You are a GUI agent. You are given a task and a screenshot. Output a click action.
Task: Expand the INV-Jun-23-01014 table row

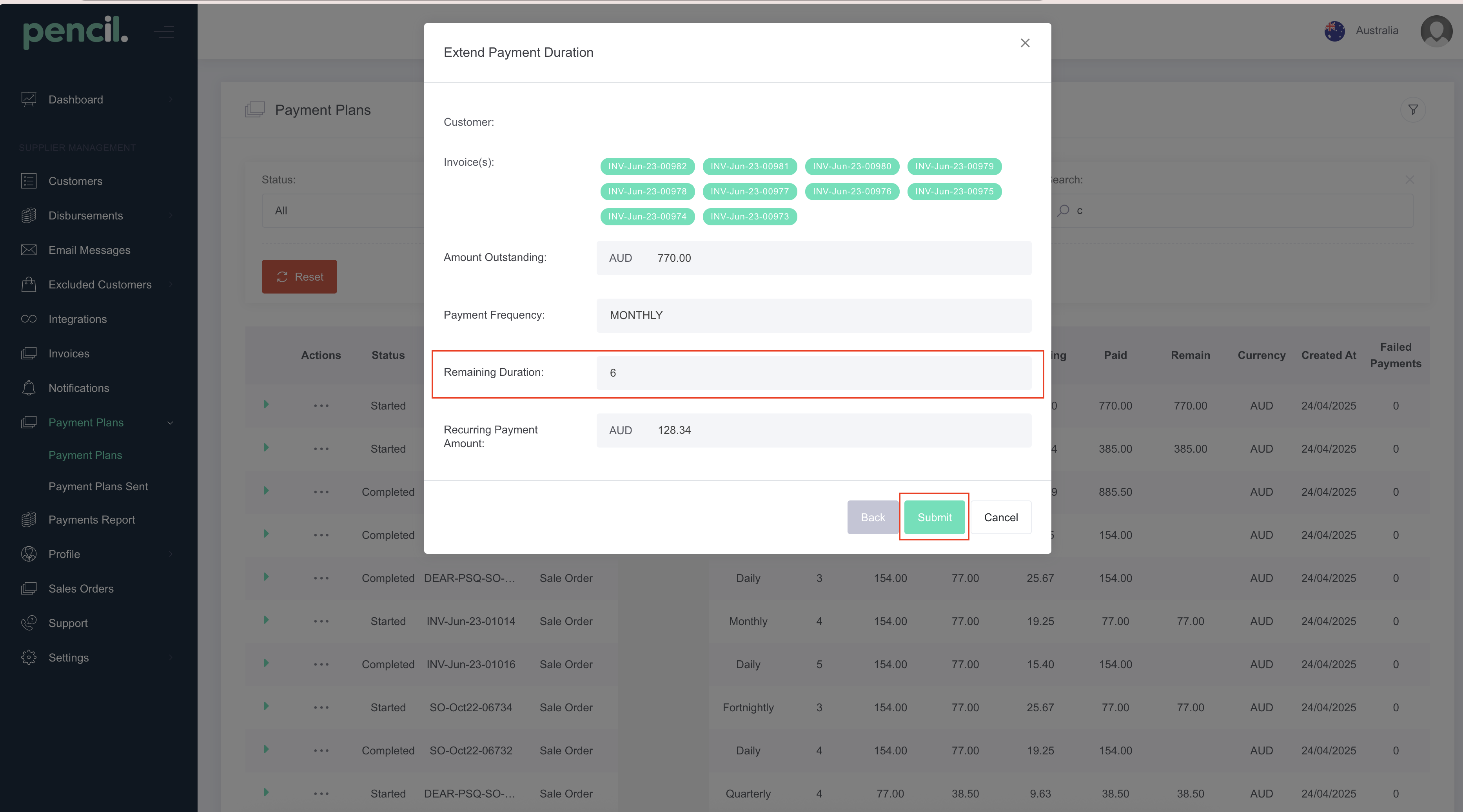[x=266, y=620]
